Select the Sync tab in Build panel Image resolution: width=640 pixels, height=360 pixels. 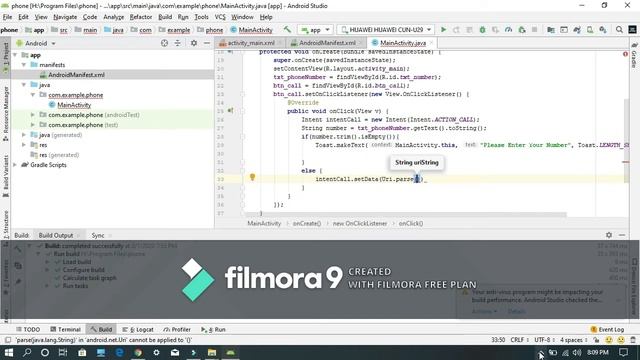tap(98, 236)
